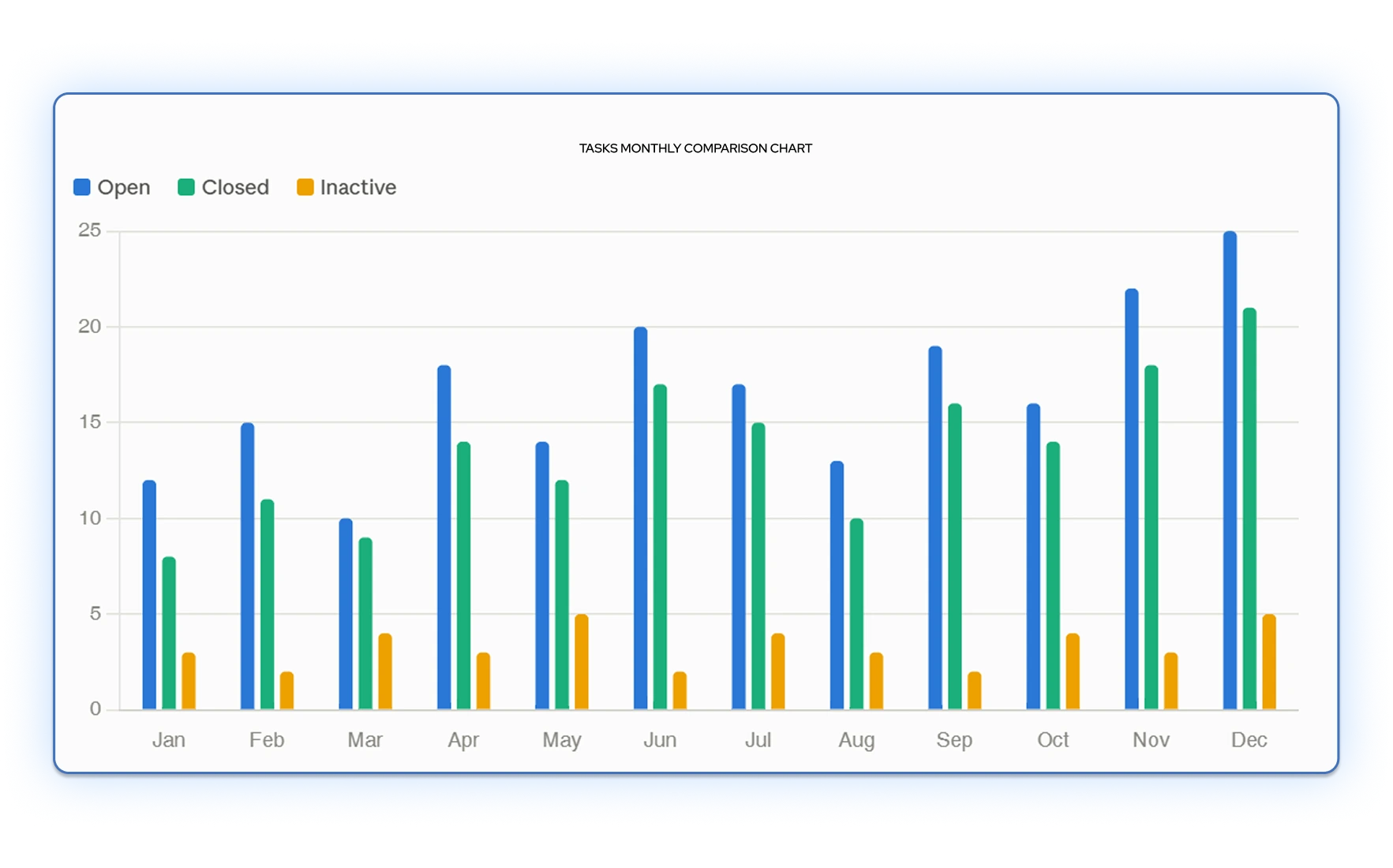
Task: Click the chart title 'TASKS MONTHLY COMPARISON CHART'
Action: [x=695, y=148]
